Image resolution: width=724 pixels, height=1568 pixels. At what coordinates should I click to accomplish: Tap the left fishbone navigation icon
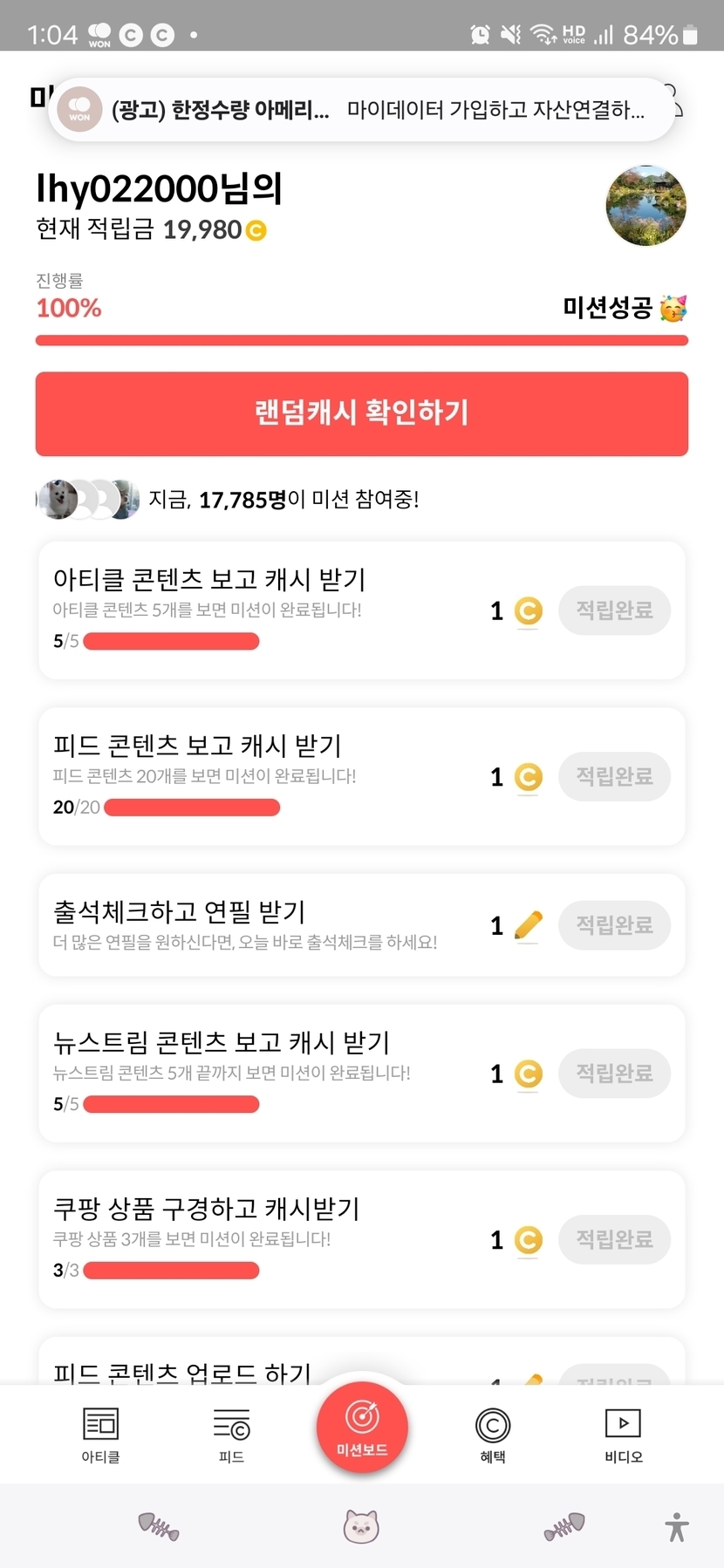159,1527
